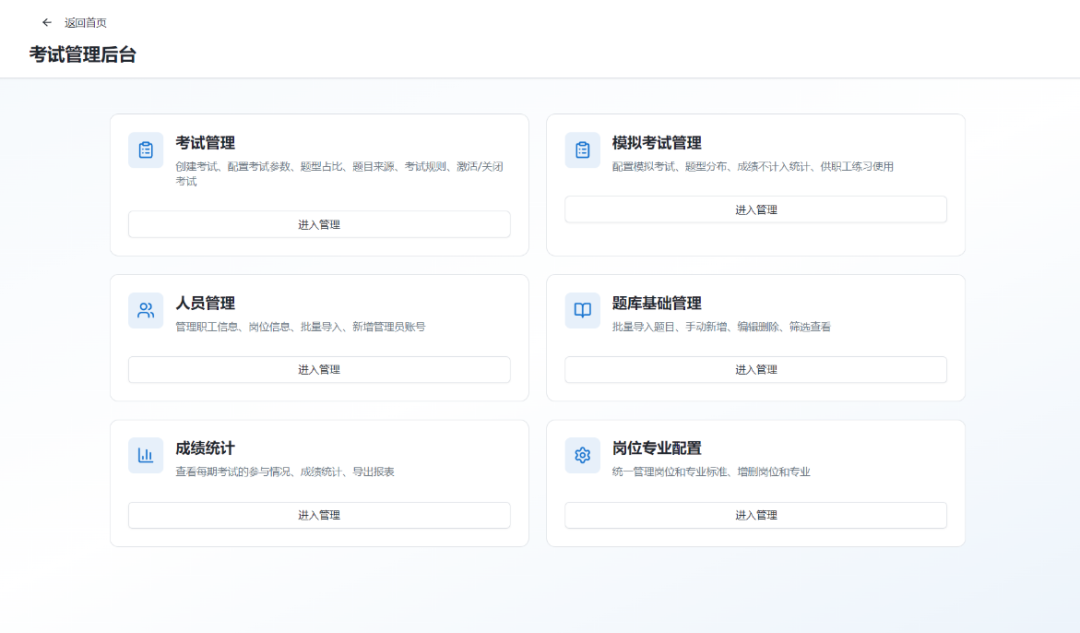
Task: Click the 成绩统计 card title
Action: pyautogui.click(x=205, y=448)
